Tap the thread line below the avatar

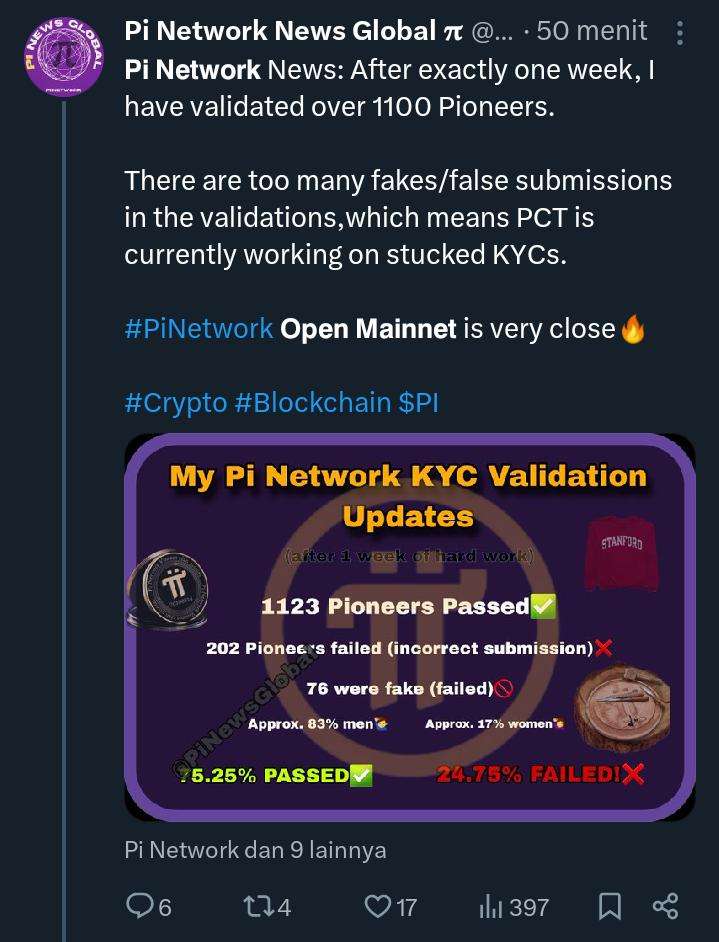[x=63, y=500]
